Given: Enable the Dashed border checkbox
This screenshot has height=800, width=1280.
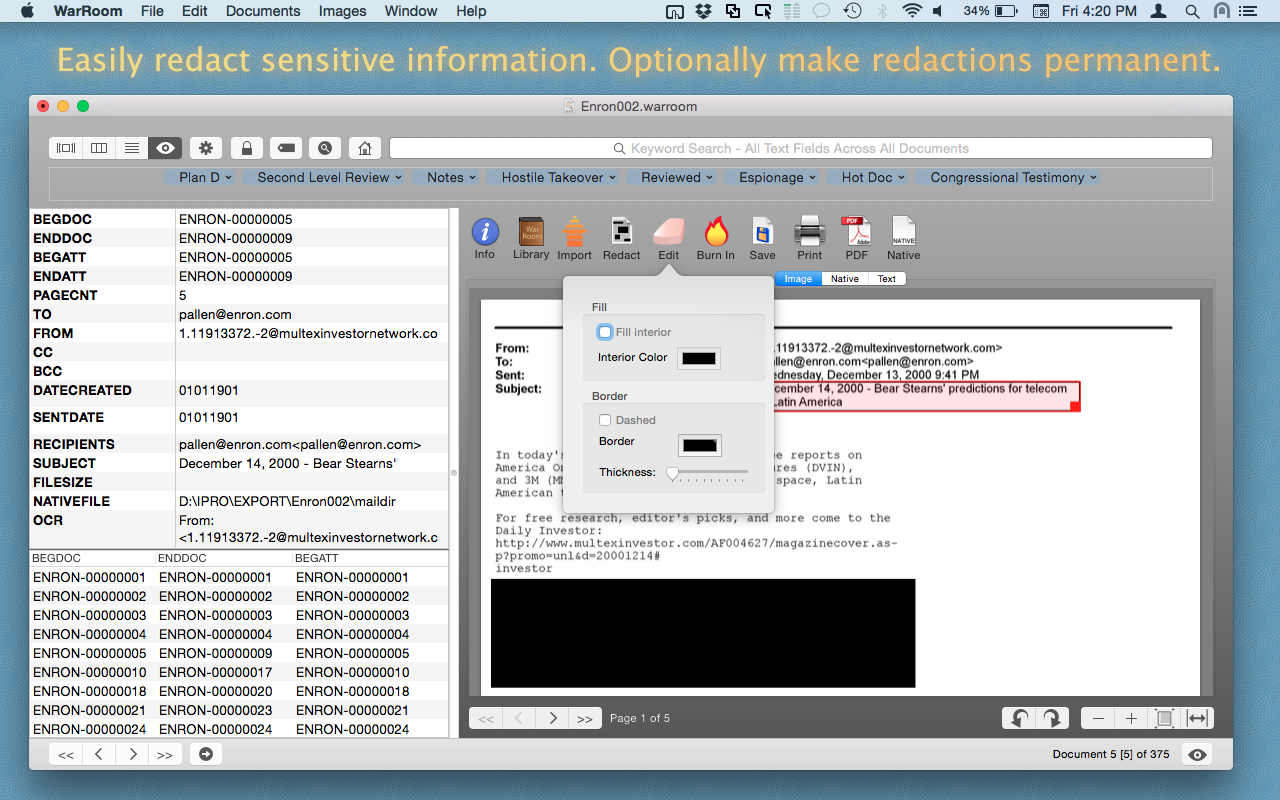Looking at the screenshot, I should (x=605, y=420).
